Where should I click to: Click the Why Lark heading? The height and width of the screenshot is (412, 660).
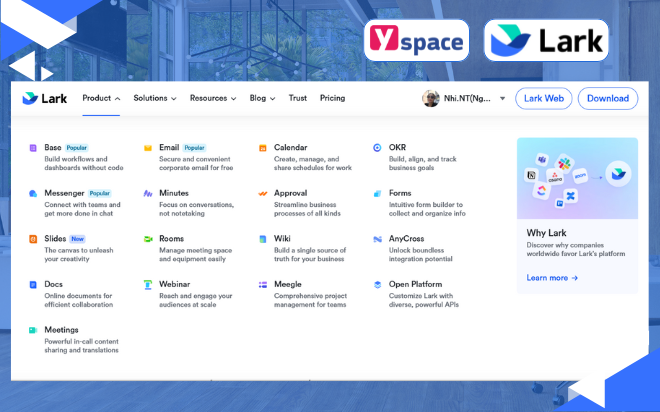pyautogui.click(x=546, y=233)
